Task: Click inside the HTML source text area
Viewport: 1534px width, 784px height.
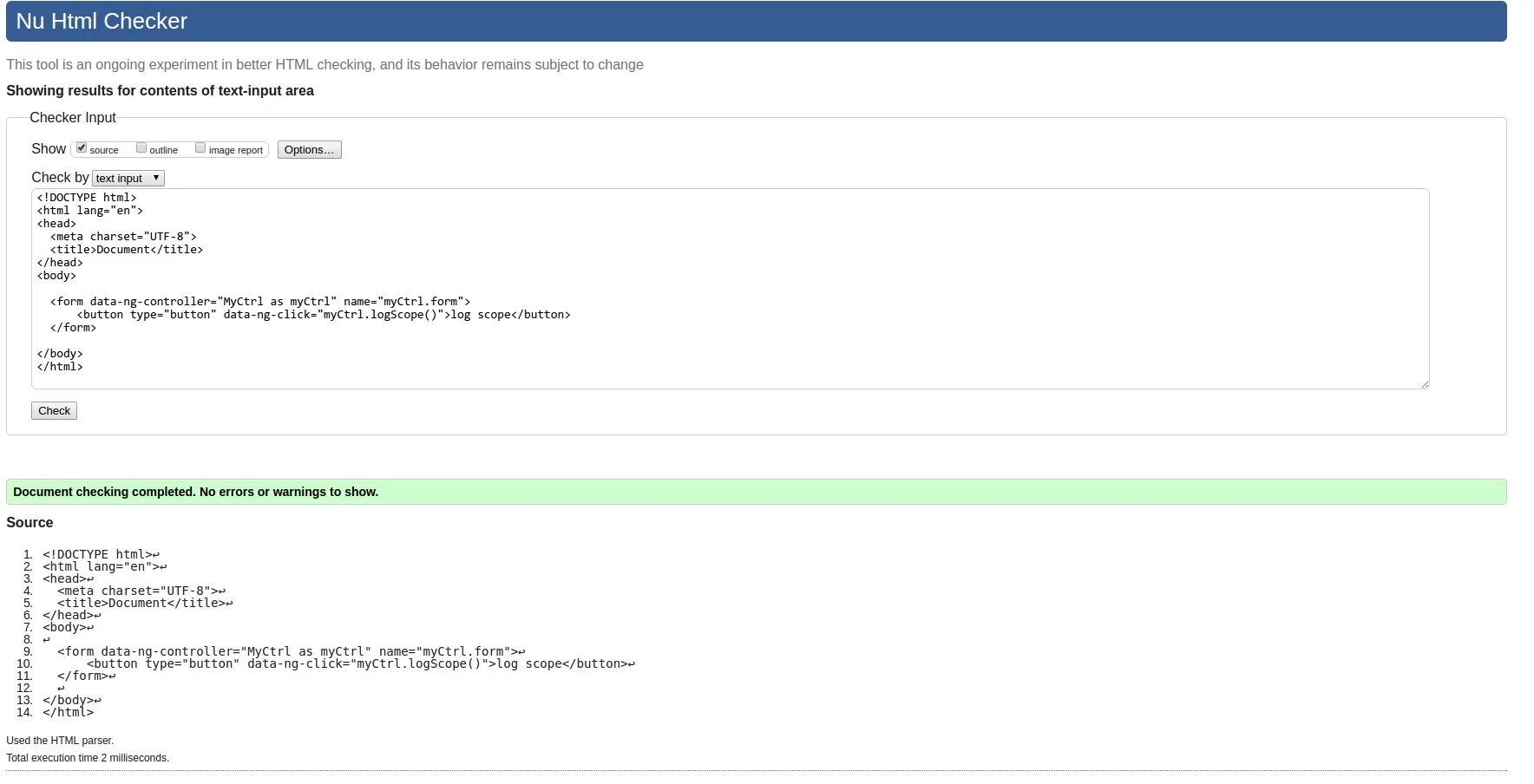Action: coord(731,289)
